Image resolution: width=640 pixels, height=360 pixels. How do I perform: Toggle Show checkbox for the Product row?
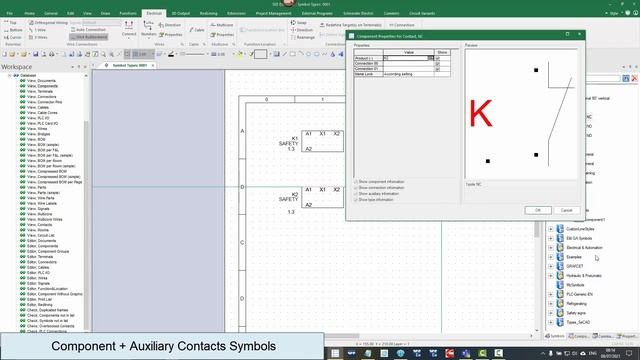(x=438, y=58)
